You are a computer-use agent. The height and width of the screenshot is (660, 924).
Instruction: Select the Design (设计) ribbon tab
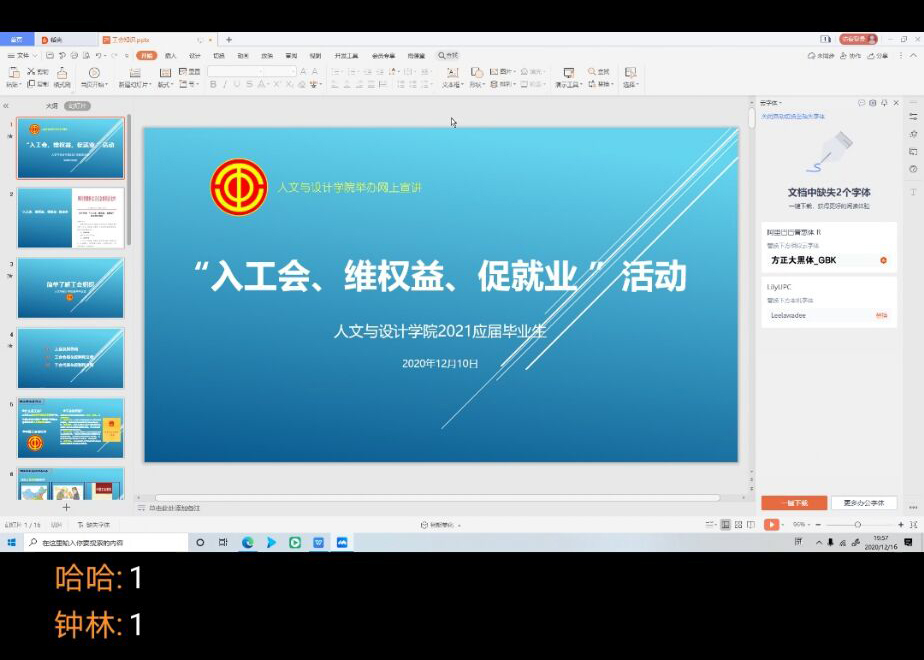(x=195, y=55)
